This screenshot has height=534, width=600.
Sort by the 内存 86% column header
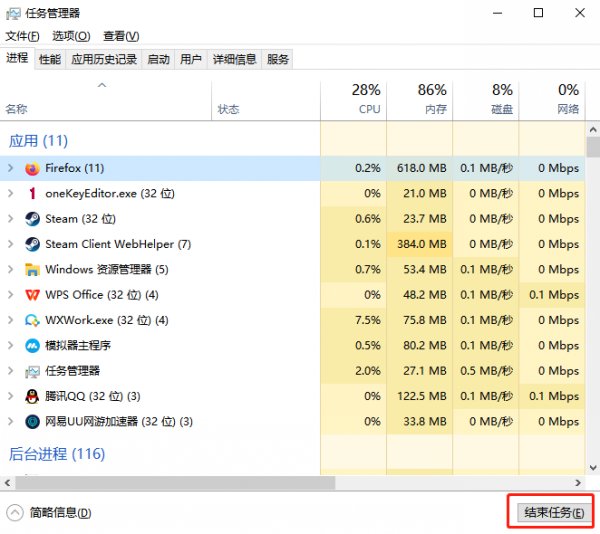(x=419, y=100)
